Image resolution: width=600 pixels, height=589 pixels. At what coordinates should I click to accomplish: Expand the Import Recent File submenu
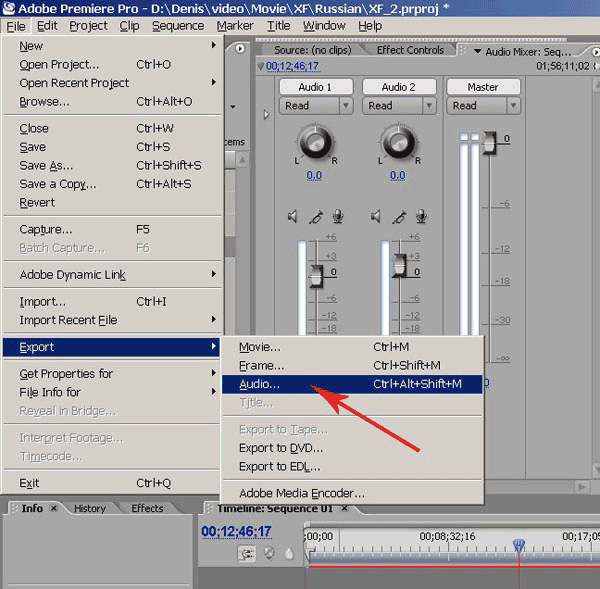click(113, 320)
